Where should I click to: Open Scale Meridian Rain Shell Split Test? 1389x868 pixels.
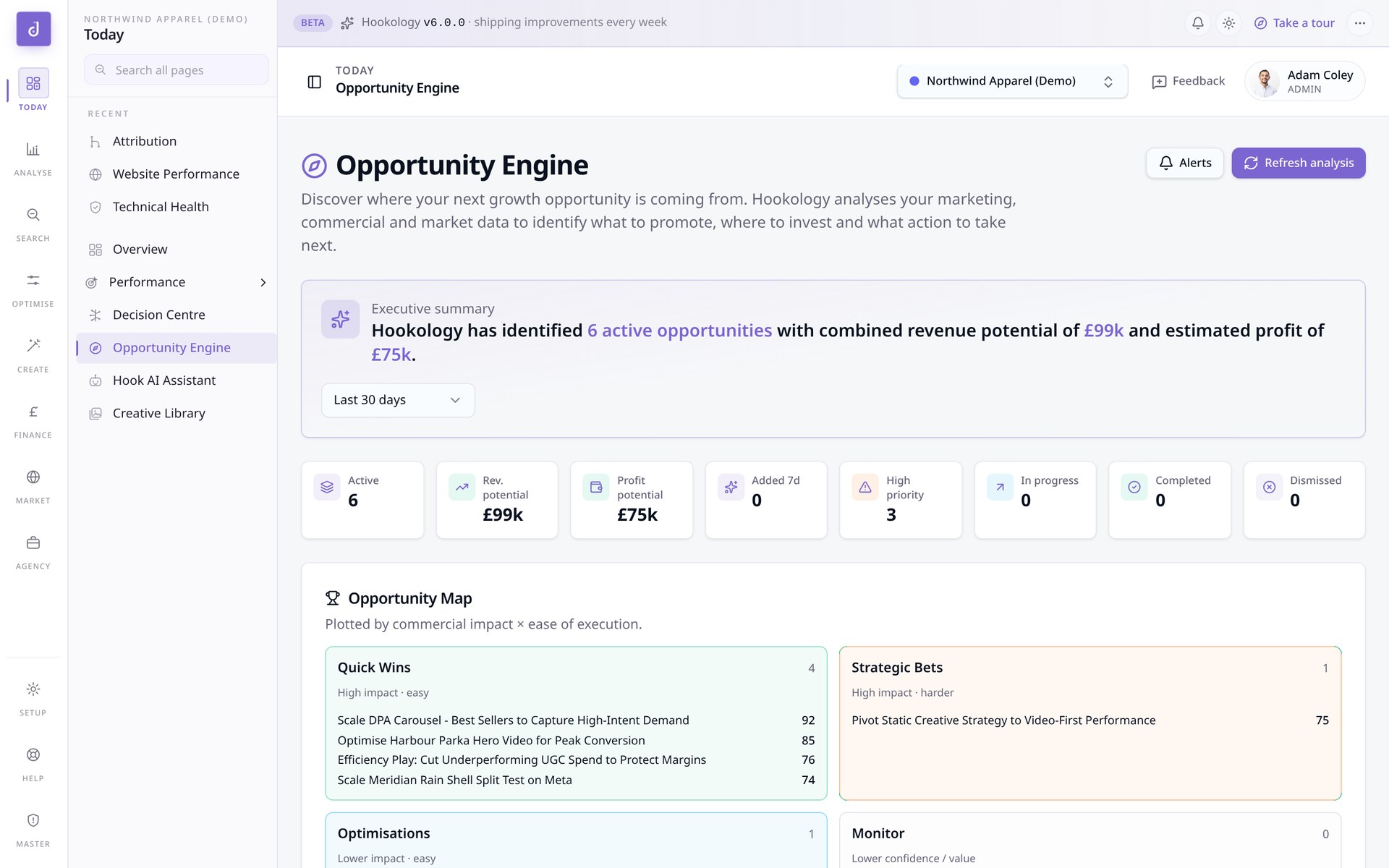tap(576, 780)
